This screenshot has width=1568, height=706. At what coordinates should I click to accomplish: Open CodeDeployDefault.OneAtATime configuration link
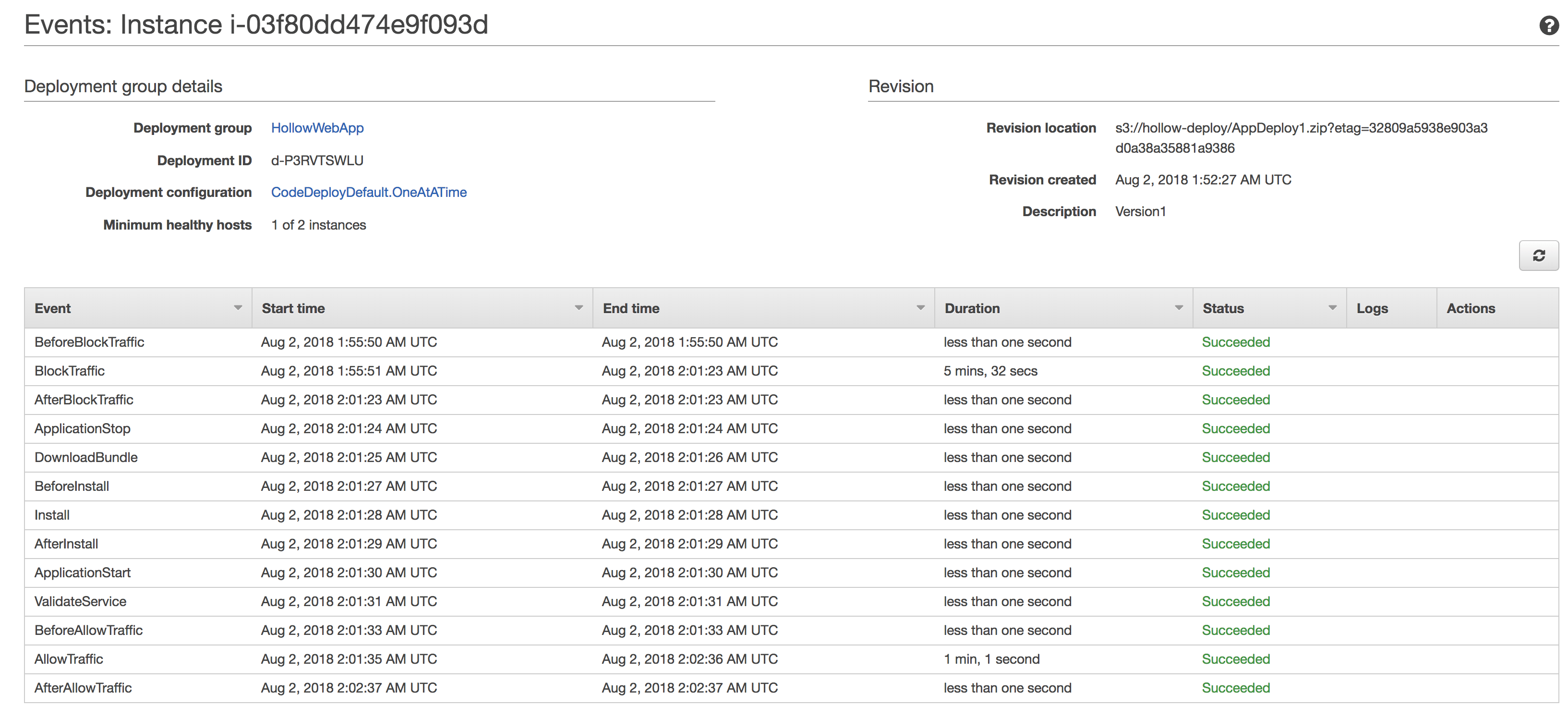pyautogui.click(x=368, y=193)
